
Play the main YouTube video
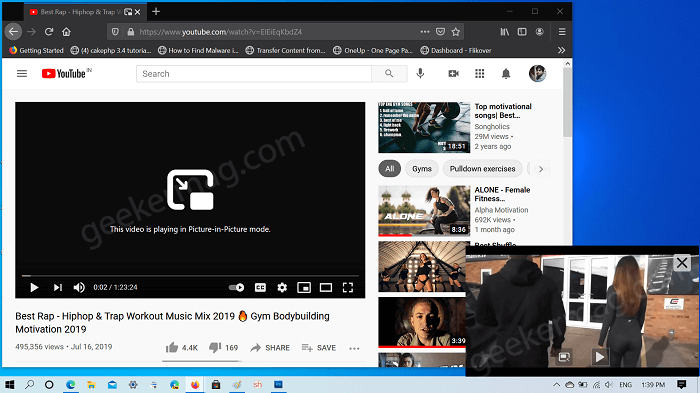34,288
